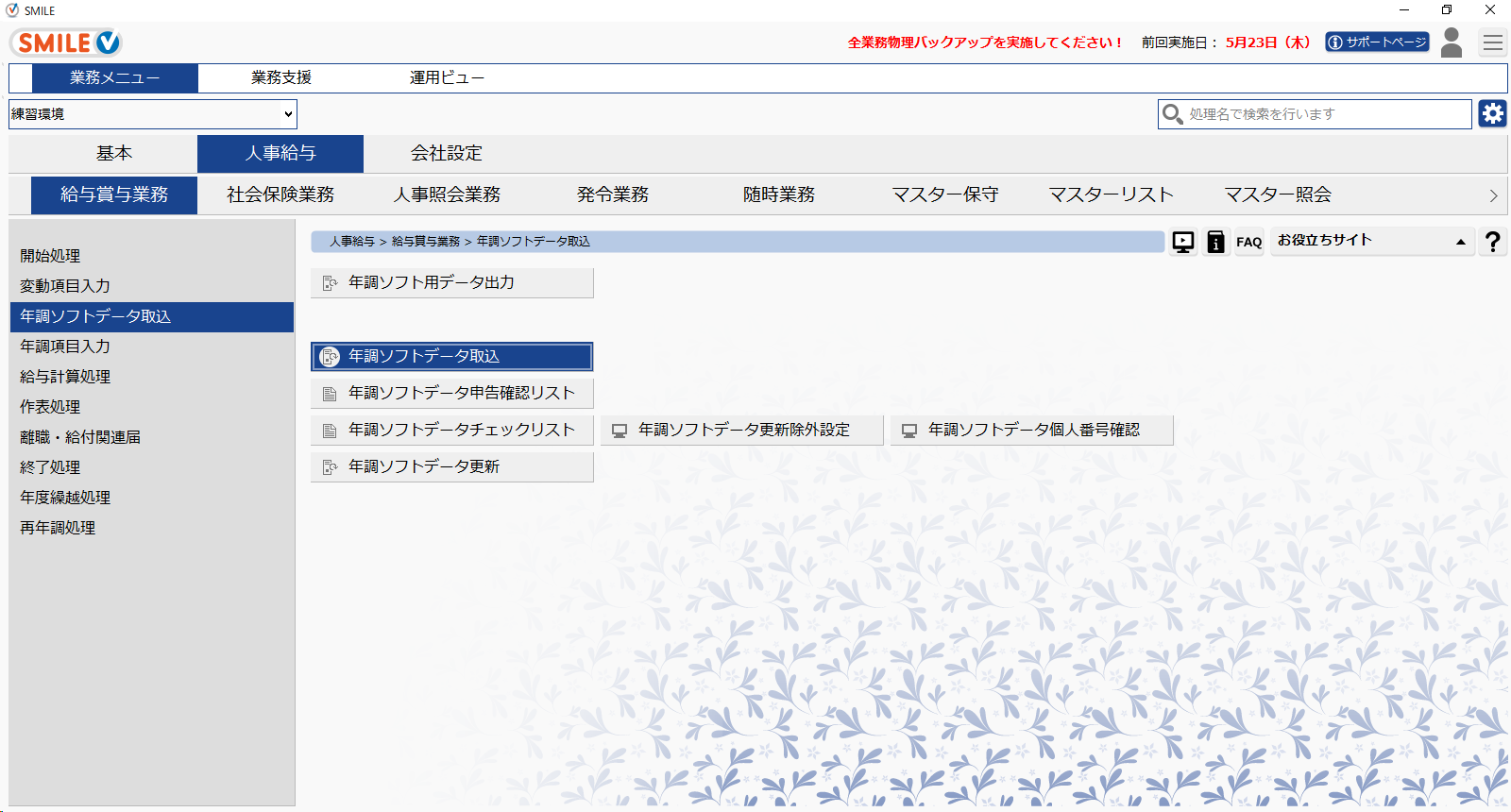Image resolution: width=1511 pixels, height=812 pixels.
Task: Select 給与計算処理 in the left sidebar
Action: point(65,377)
